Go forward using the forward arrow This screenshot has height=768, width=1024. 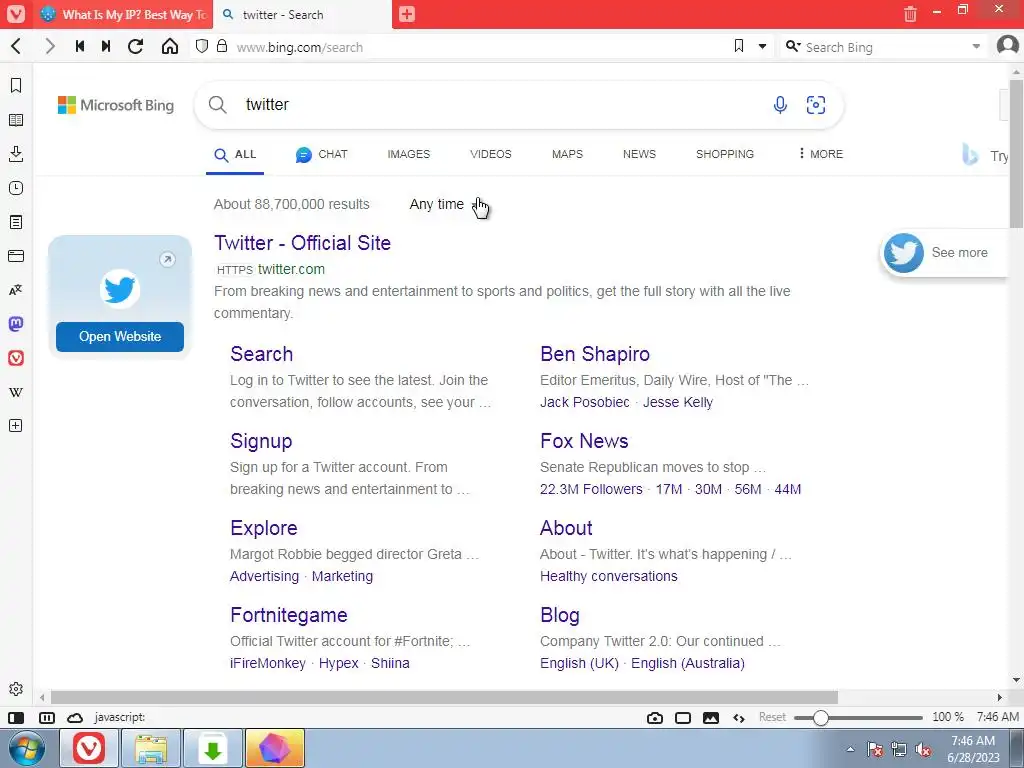50,46
